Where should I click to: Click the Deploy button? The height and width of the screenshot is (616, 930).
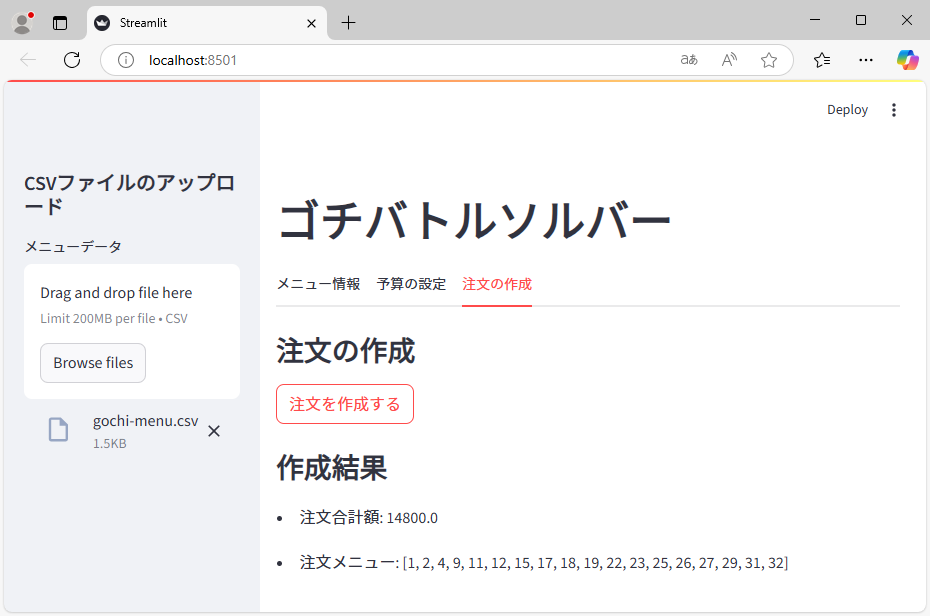tap(848, 110)
